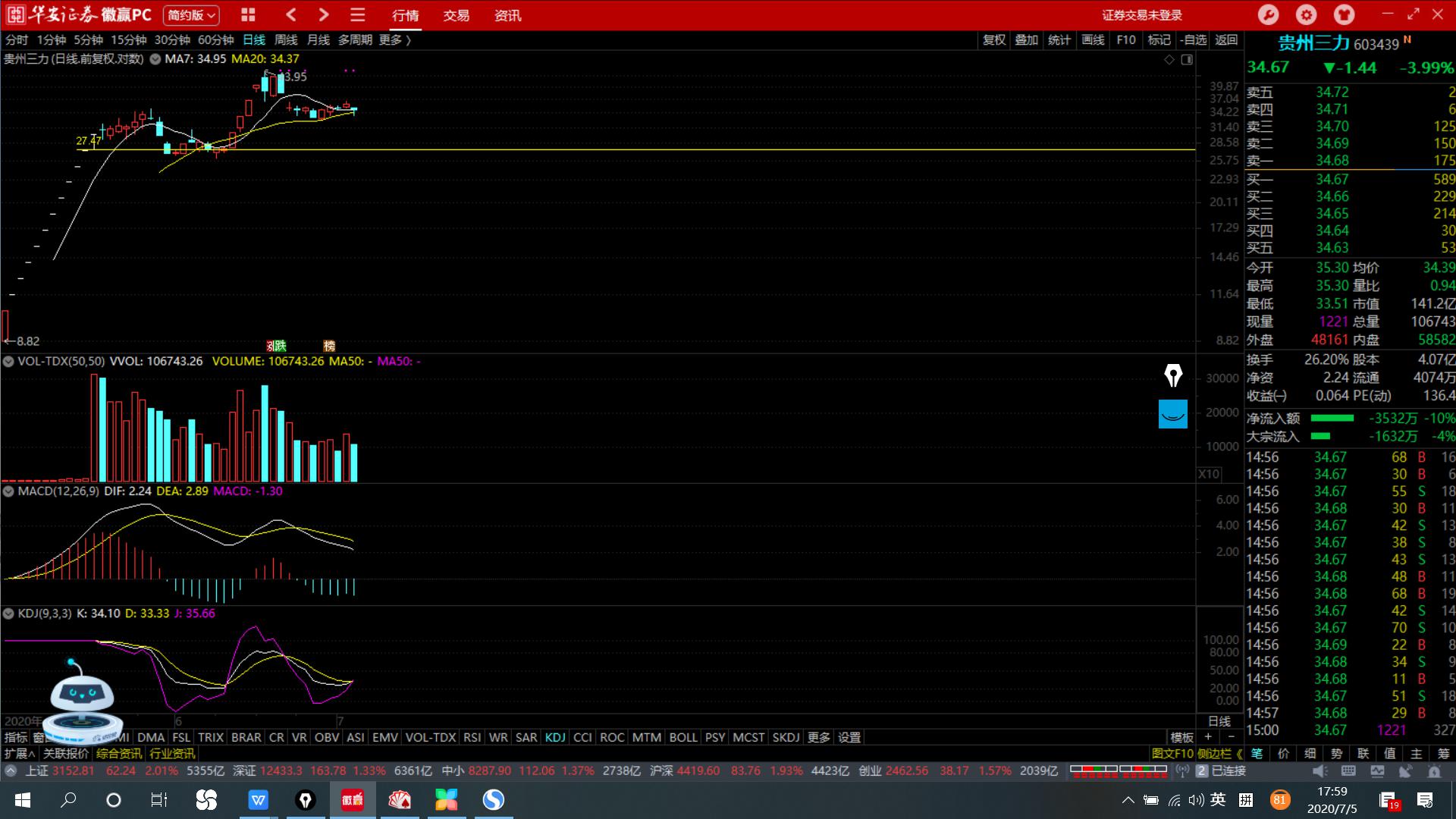The width and height of the screenshot is (1456, 819).
Task: Mute sound via status bar speaker icon
Action: click(x=1319, y=771)
